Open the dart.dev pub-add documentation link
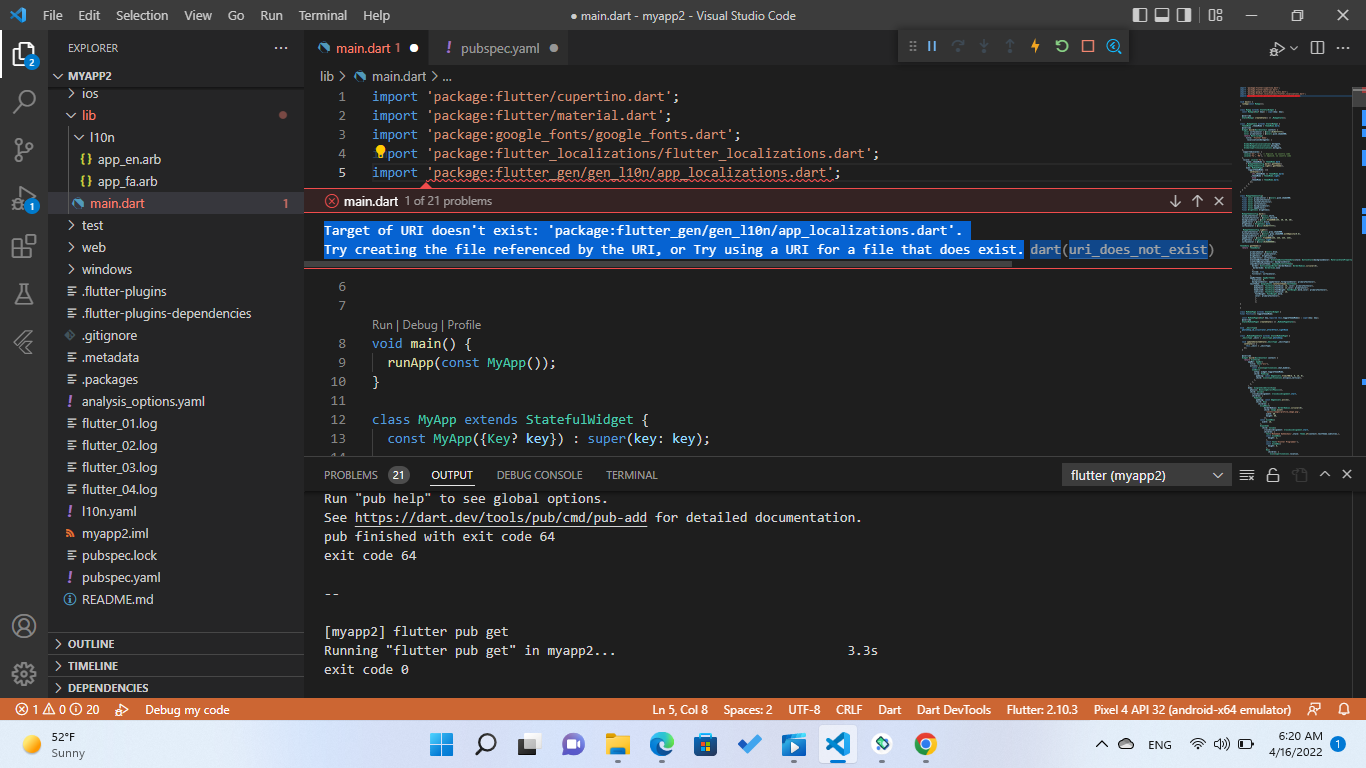The width and height of the screenshot is (1366, 768). (501, 518)
